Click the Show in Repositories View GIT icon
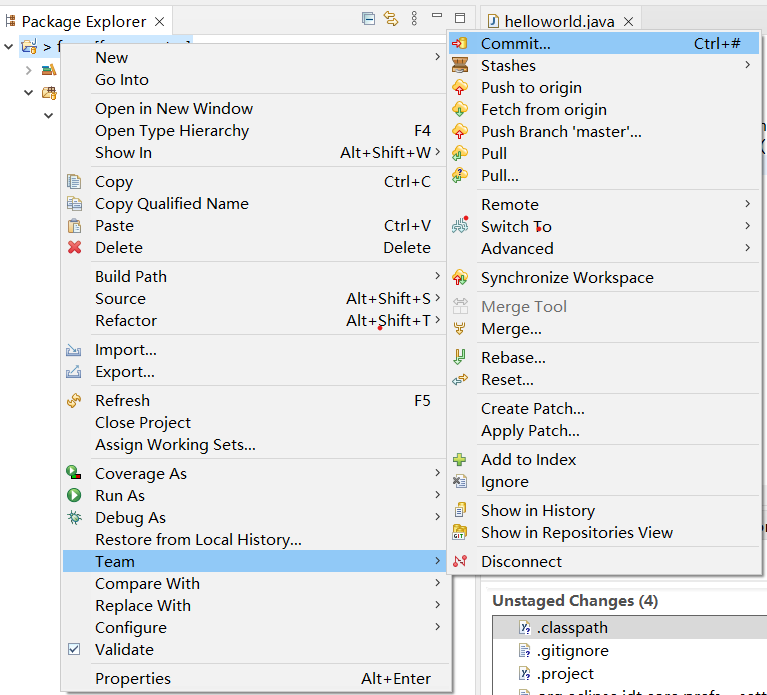Viewport: 767px width, 695px height. [x=459, y=532]
